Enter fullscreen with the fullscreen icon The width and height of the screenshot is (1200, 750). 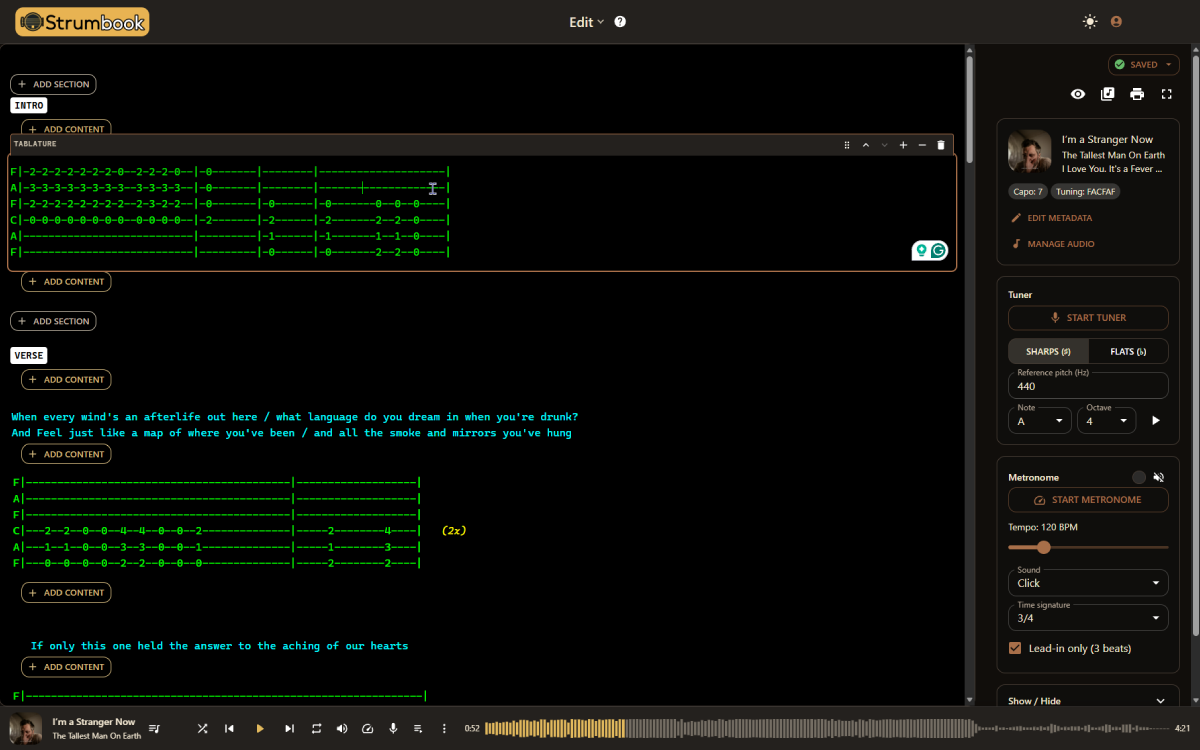1166,94
